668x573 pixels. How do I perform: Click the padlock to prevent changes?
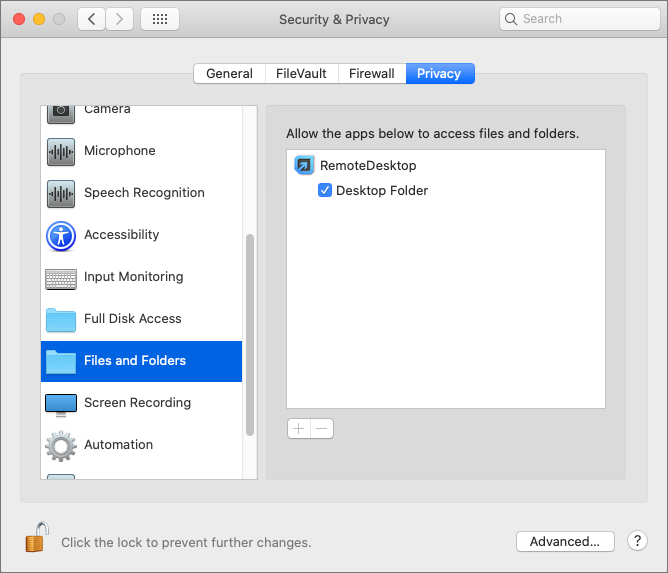(x=36, y=538)
